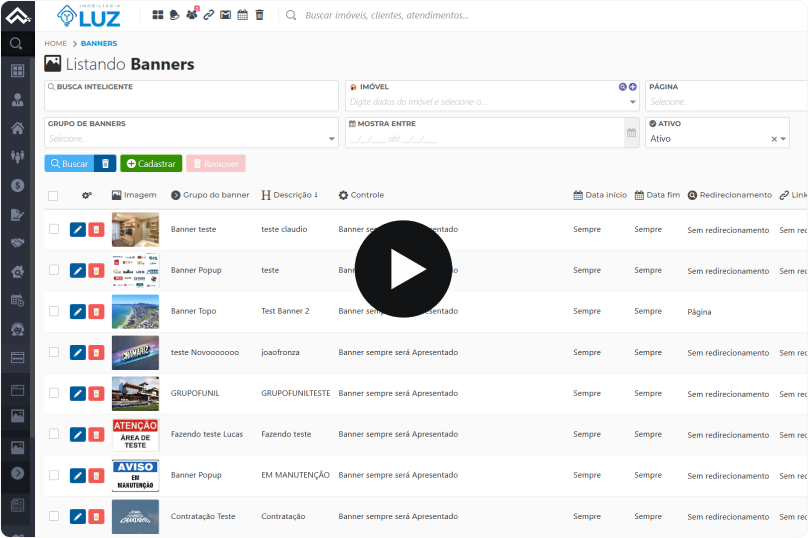Click the chain link icon in top toolbar
The image size is (808, 538).
208,15
